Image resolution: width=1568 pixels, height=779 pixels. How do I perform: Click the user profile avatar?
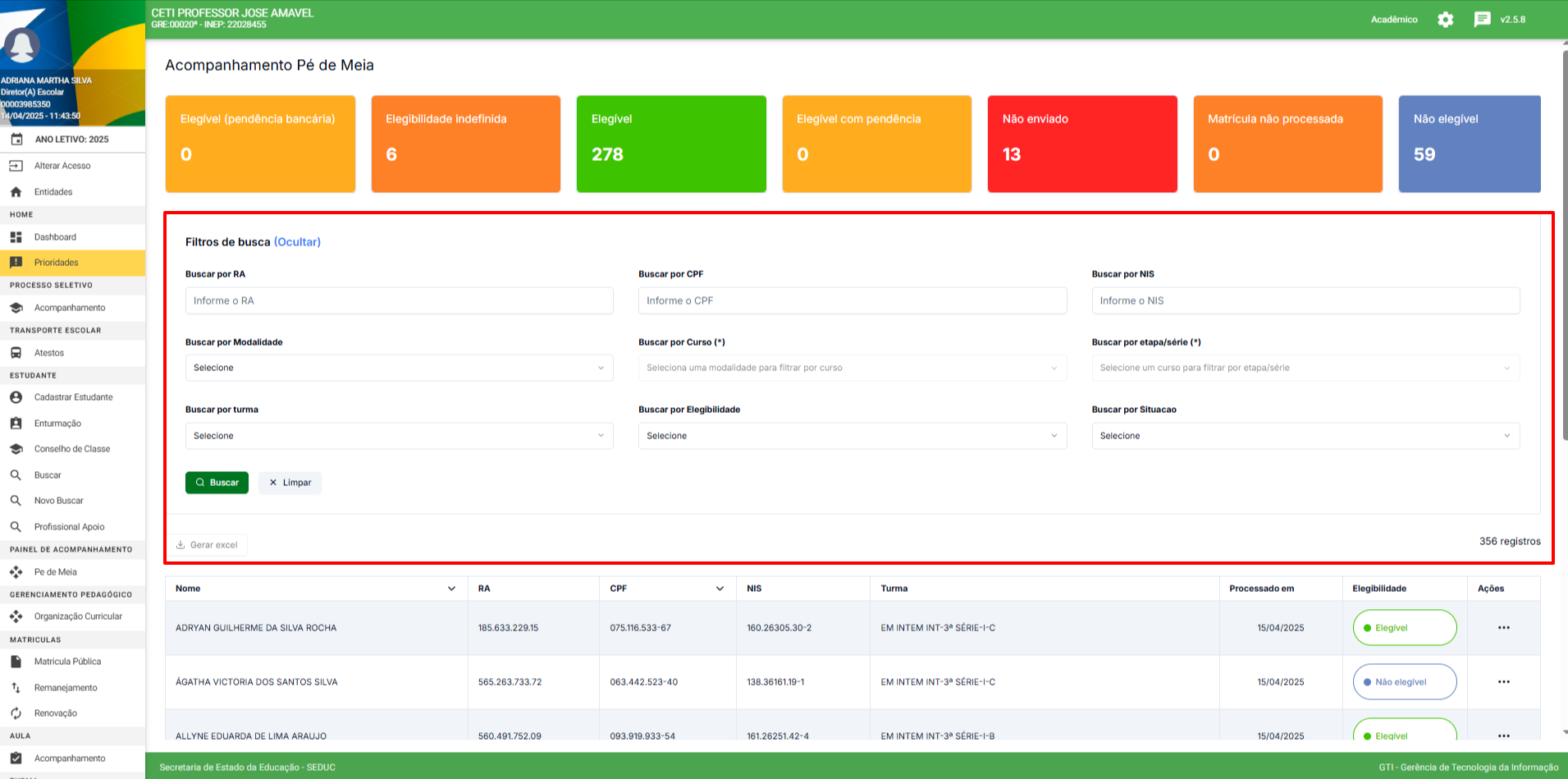(22, 45)
